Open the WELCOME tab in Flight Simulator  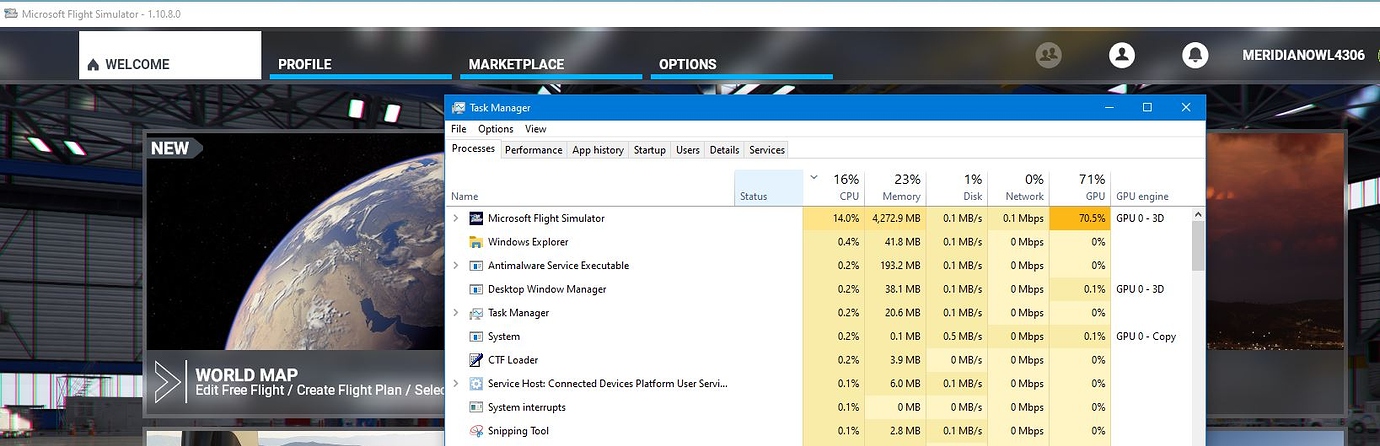click(170, 55)
